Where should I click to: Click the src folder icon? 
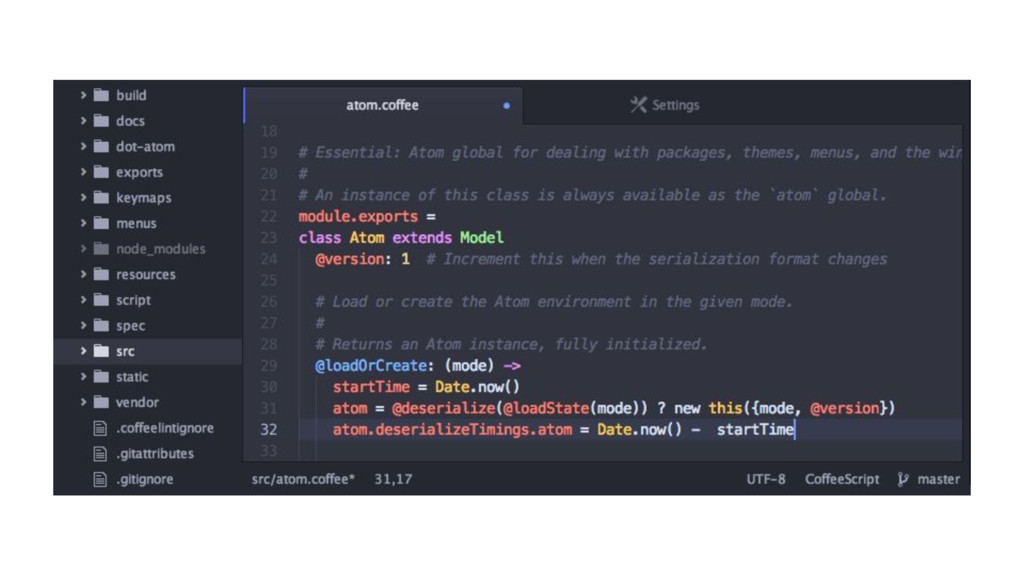pyautogui.click(x=101, y=351)
